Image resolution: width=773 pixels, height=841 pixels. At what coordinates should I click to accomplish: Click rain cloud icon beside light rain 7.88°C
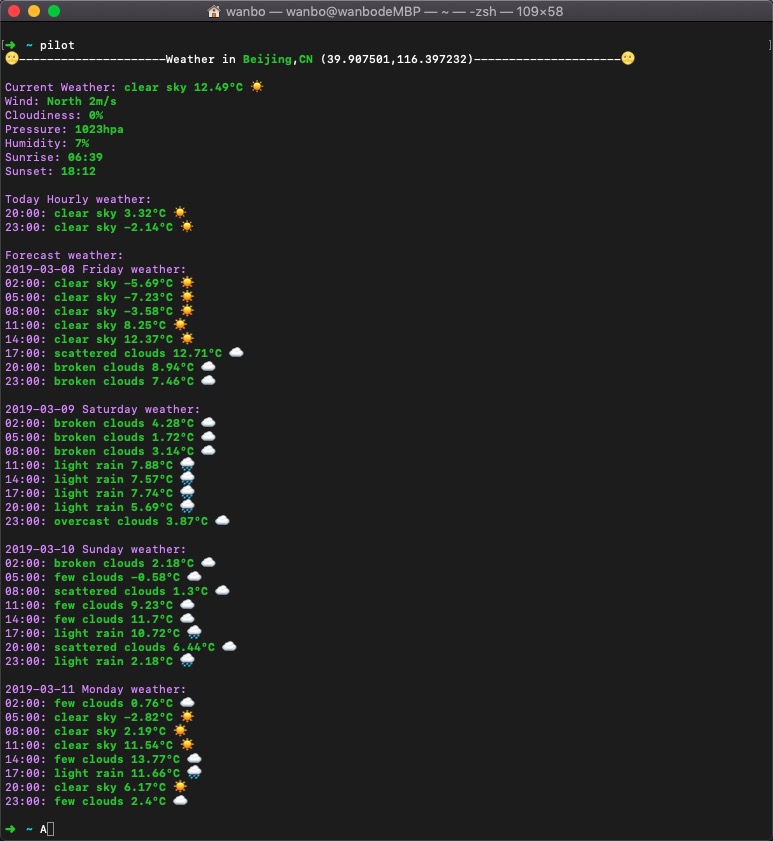point(187,464)
